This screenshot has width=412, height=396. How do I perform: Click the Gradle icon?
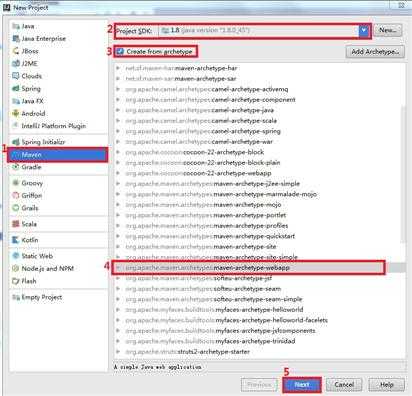tap(16, 167)
